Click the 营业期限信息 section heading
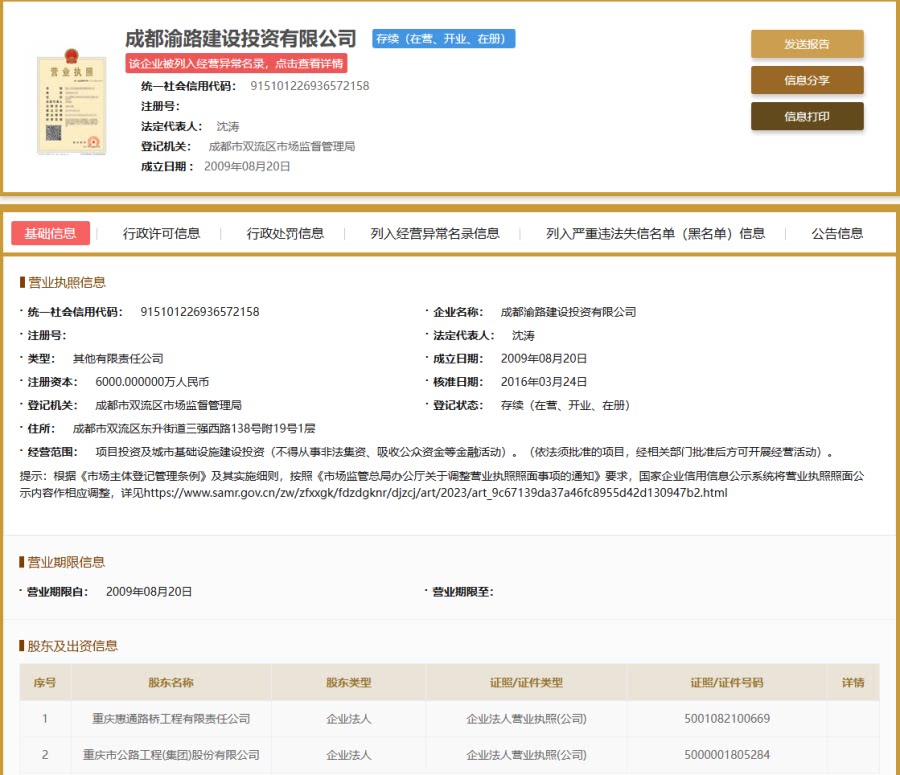This screenshot has height=775, width=900. pyautogui.click(x=67, y=562)
